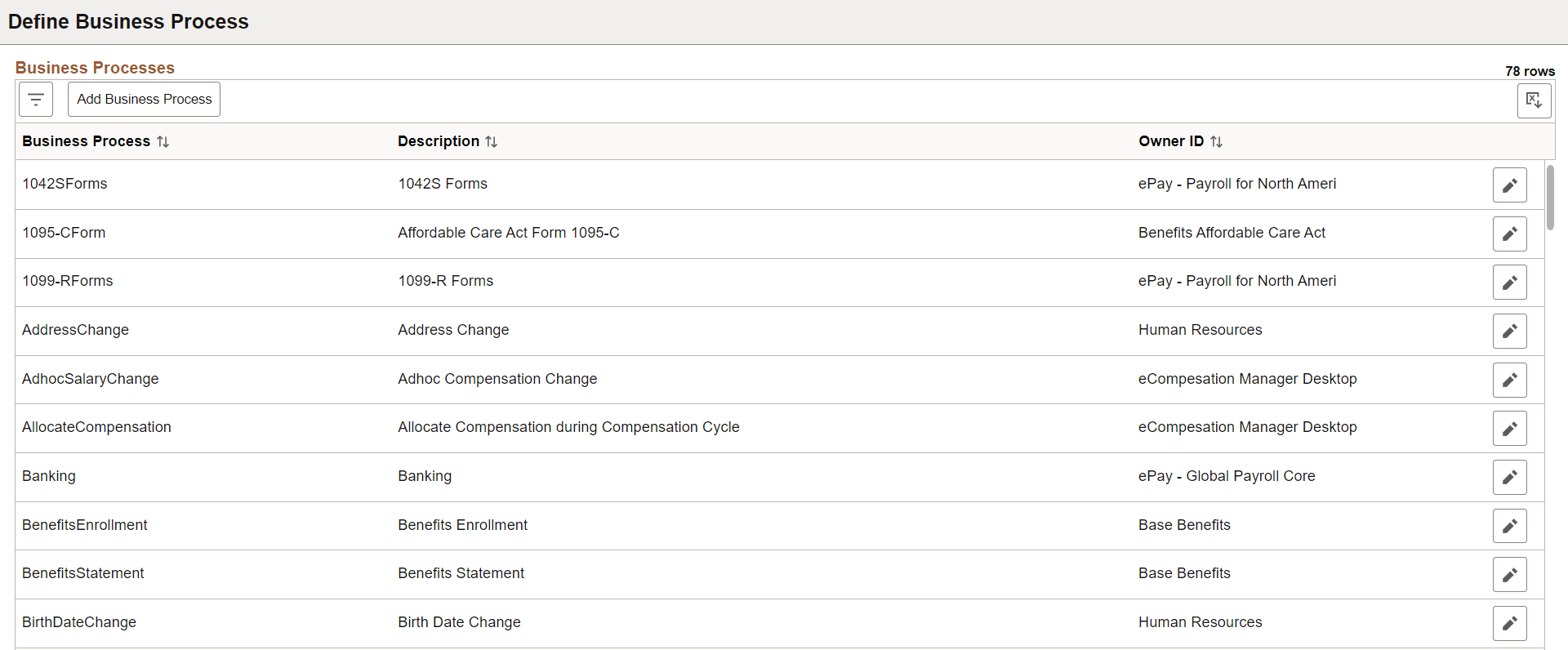The height and width of the screenshot is (650, 1568).
Task: Click the Business Process column header text
Action: (x=86, y=141)
